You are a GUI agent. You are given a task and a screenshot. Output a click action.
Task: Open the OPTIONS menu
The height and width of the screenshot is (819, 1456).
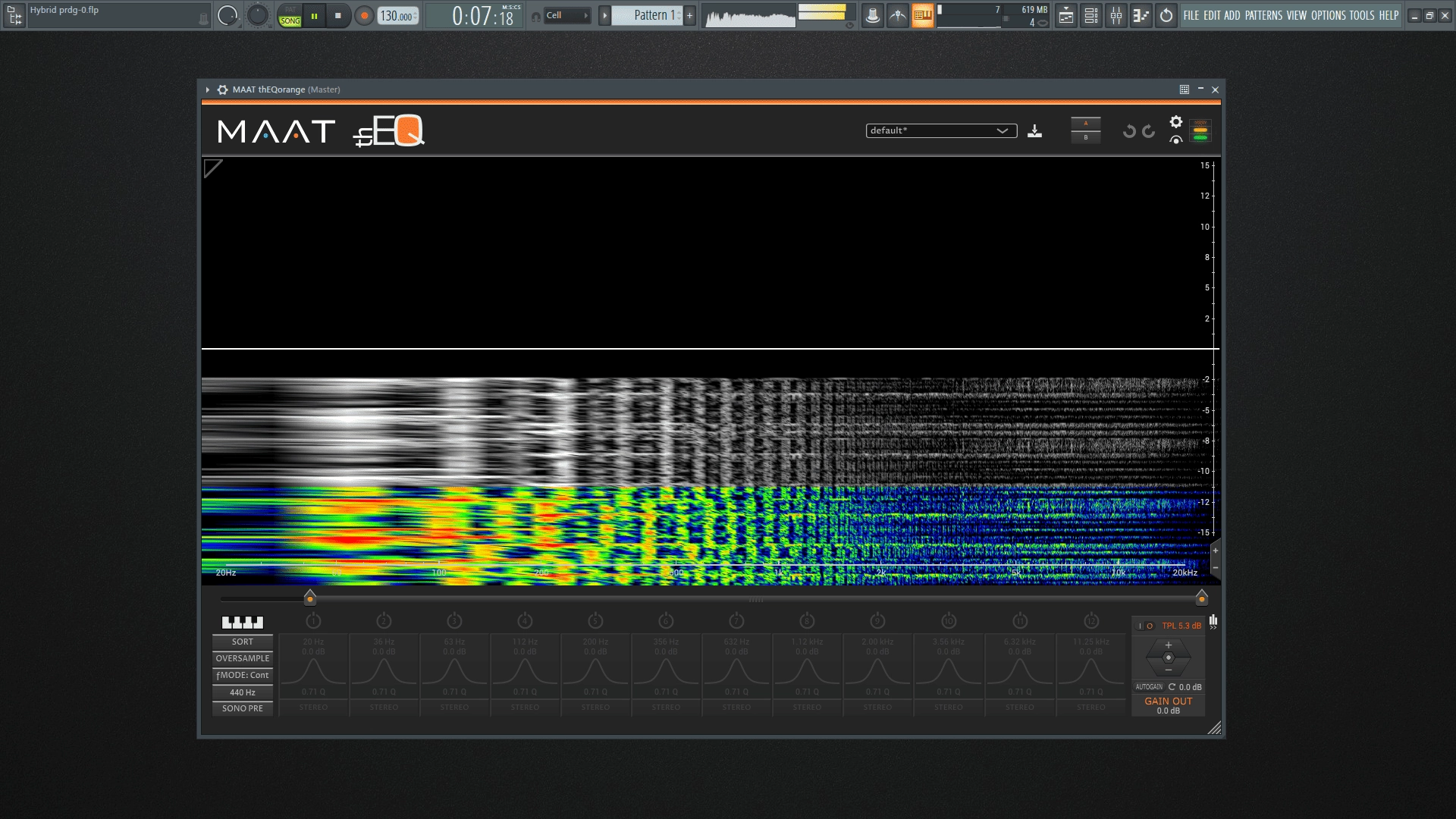(1328, 15)
